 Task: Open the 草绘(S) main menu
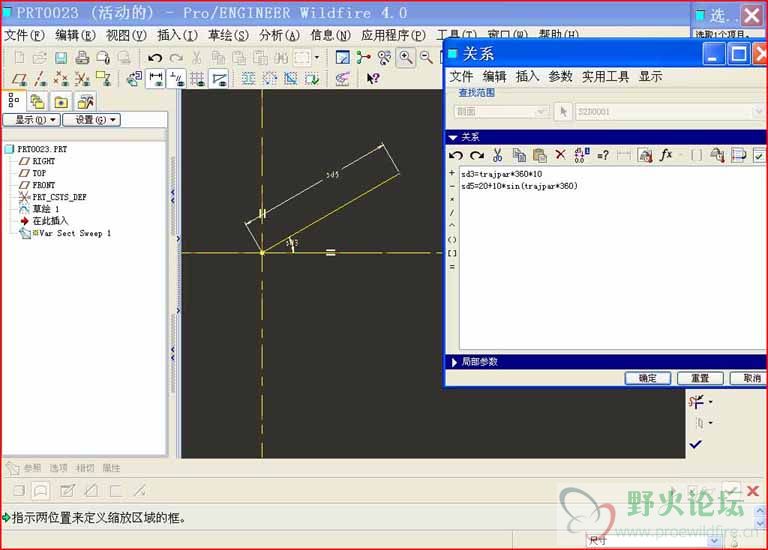pyautogui.click(x=228, y=35)
